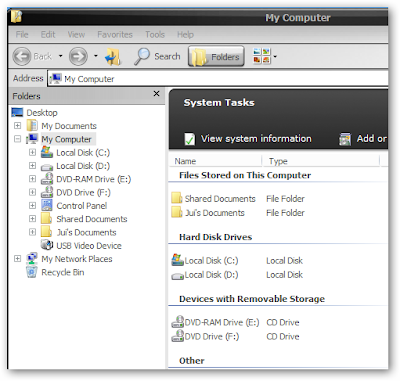Click the Back arrow button
400x381 pixels.
pos(22,56)
